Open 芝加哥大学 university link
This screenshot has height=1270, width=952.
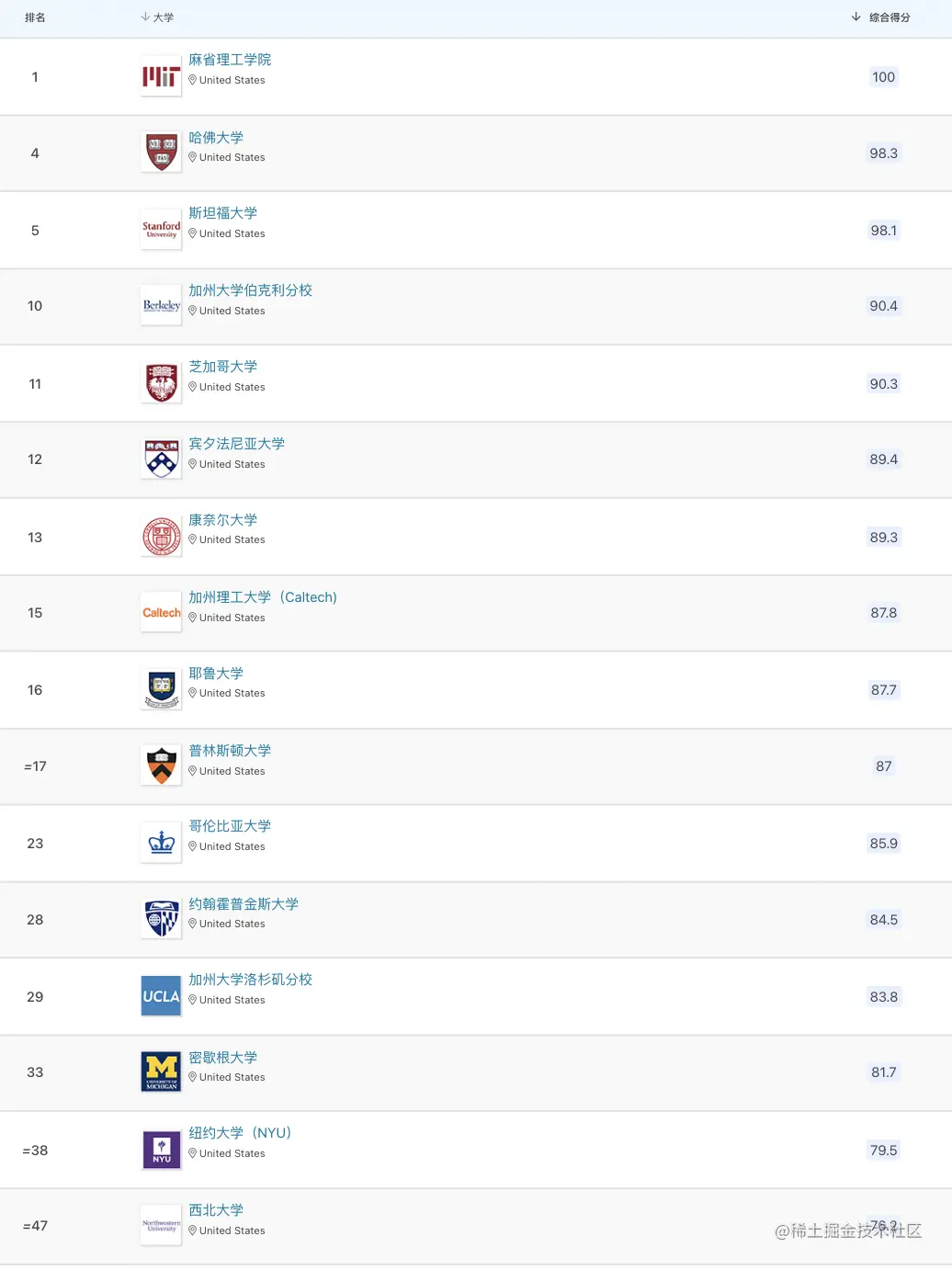[x=222, y=367]
